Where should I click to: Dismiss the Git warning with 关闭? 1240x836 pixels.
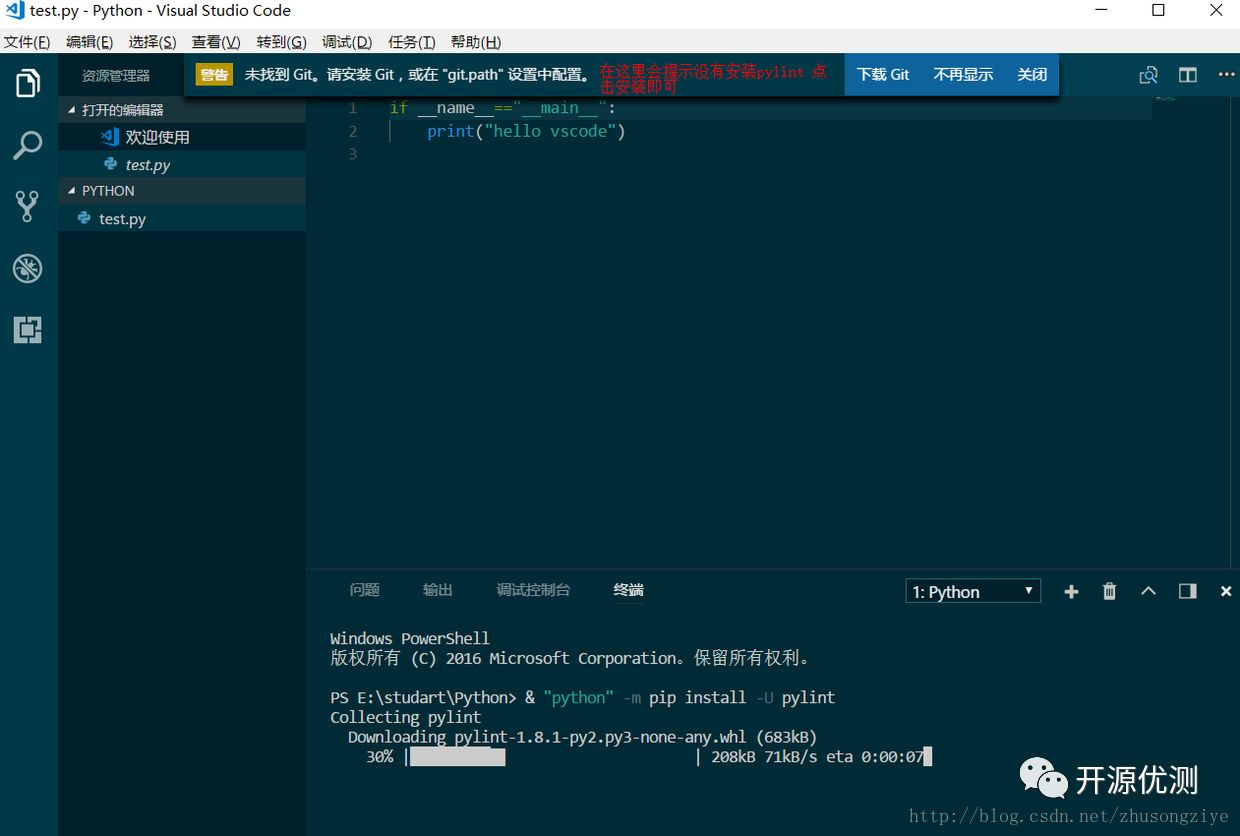(1032, 75)
